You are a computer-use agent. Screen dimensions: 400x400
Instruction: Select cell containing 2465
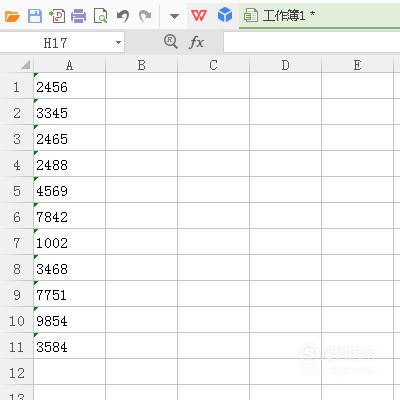pyautogui.click(x=69, y=139)
